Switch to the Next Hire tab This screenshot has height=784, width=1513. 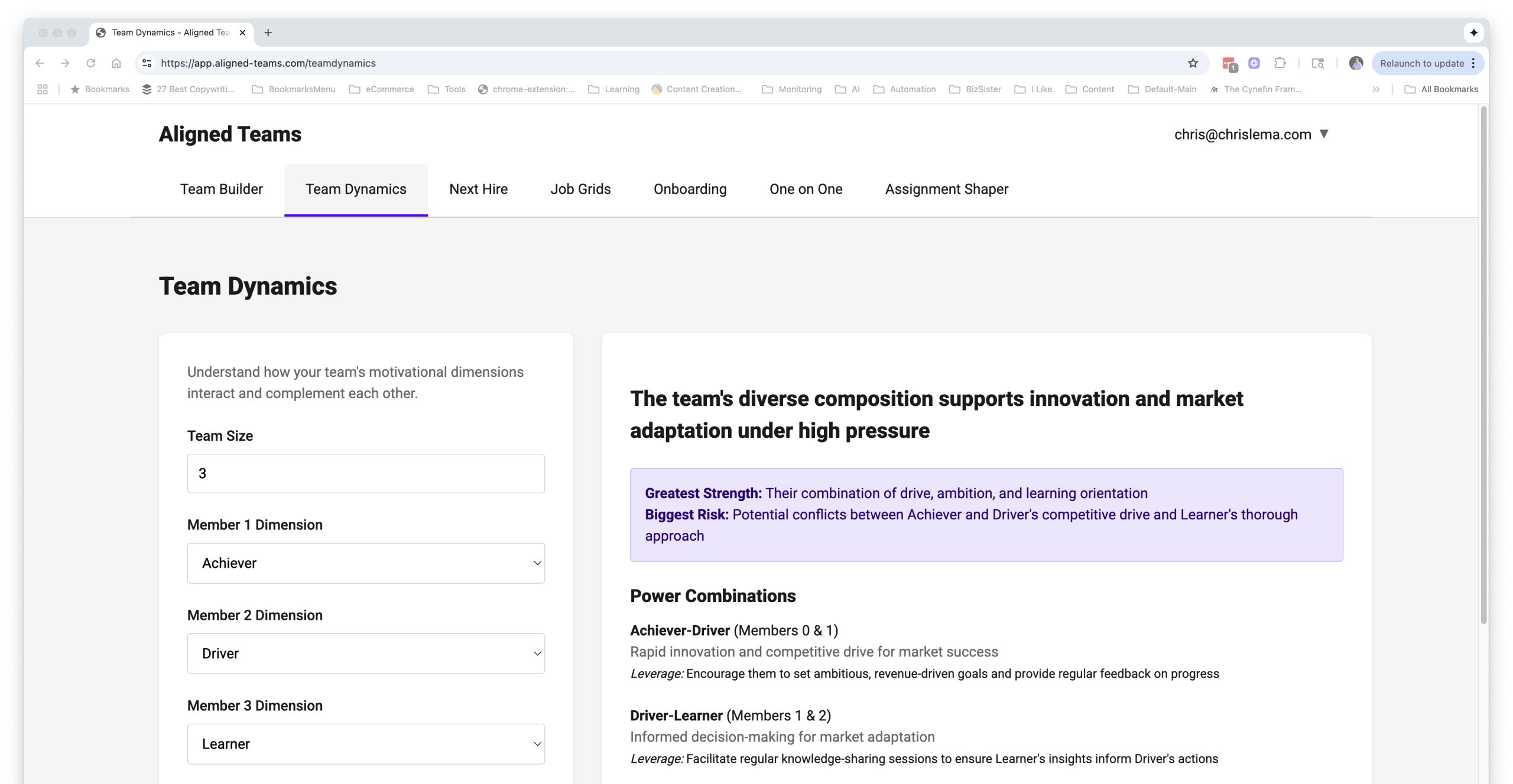coord(478,189)
